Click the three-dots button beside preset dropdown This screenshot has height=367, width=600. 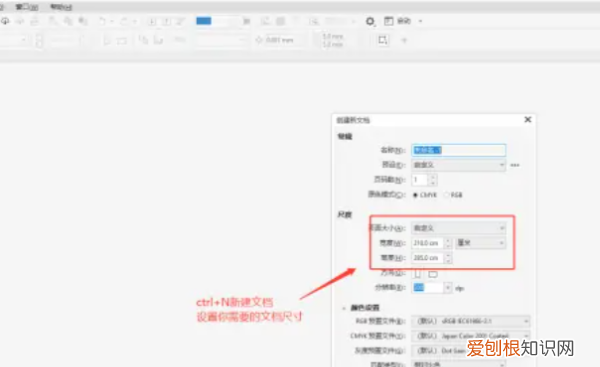515,165
